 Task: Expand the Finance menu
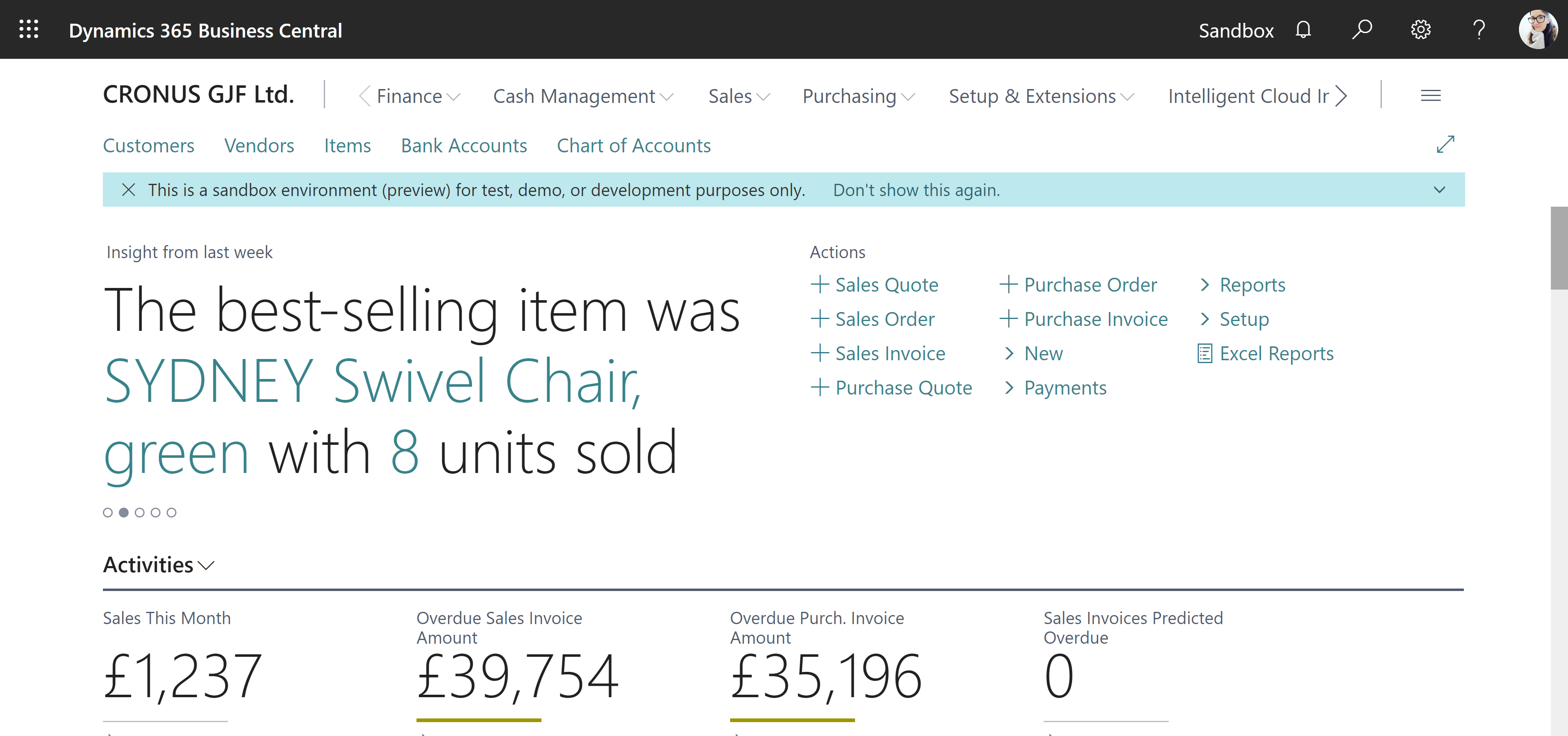418,96
